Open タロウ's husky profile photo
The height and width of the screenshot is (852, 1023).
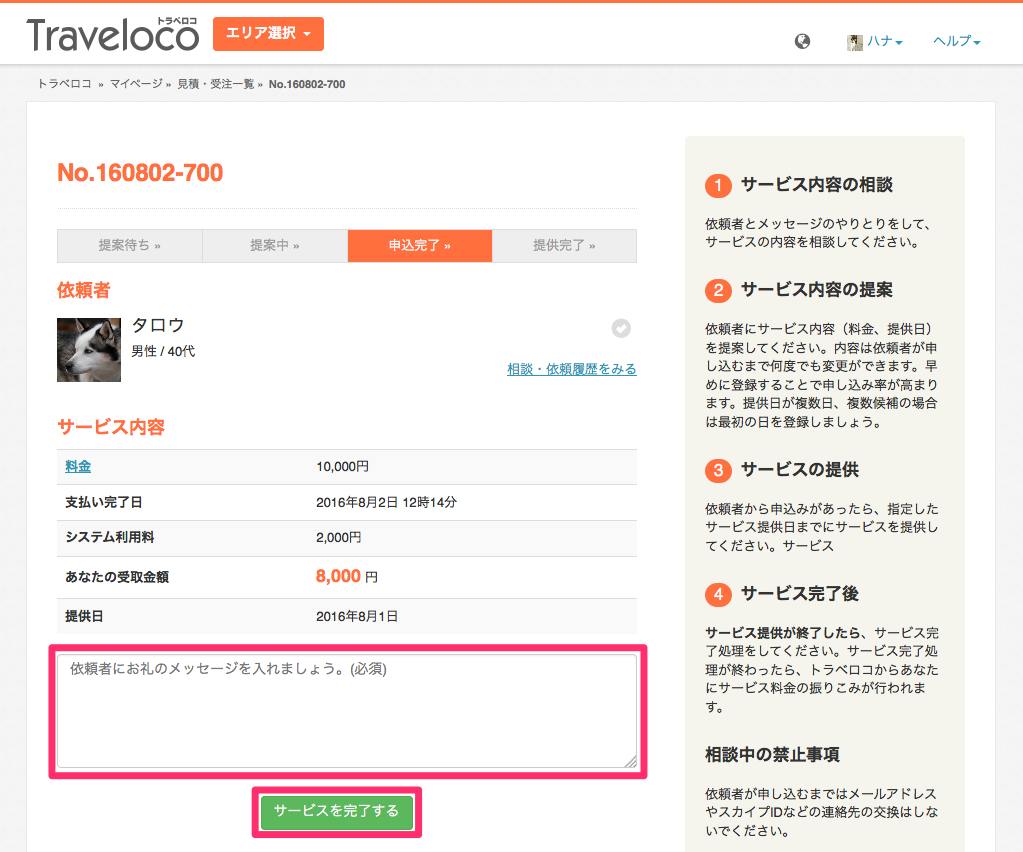point(89,350)
